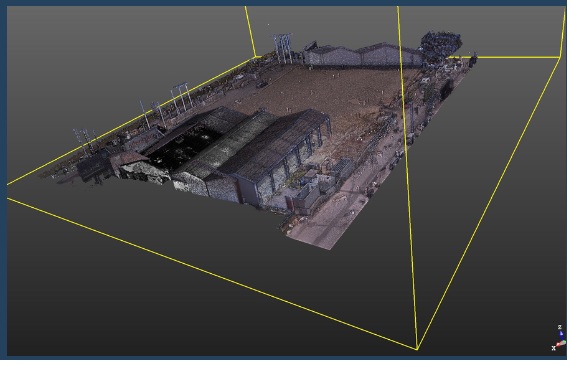Select the yellow bounding box bottom corner vertex
This screenshot has width=571, height=367.
(417, 349)
